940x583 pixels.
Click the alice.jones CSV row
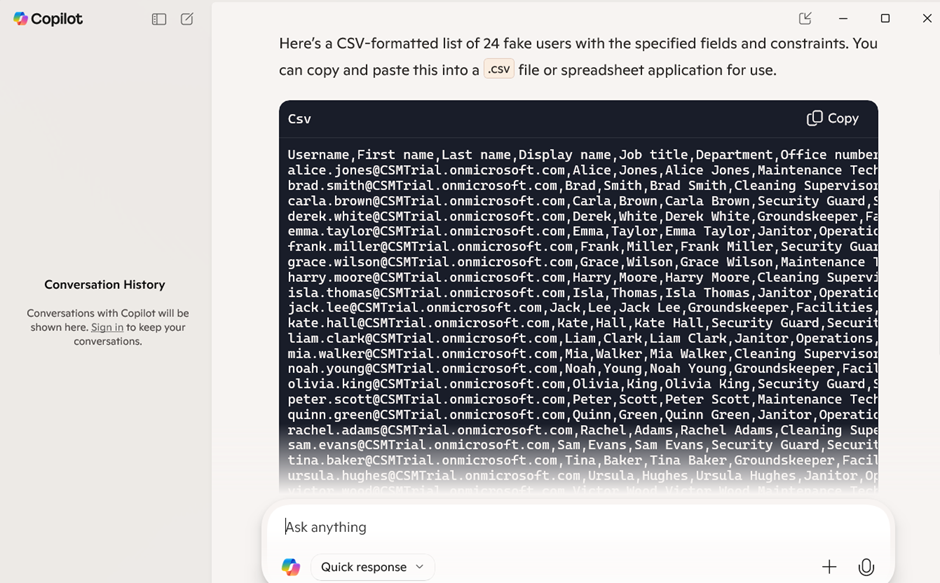coord(582,170)
